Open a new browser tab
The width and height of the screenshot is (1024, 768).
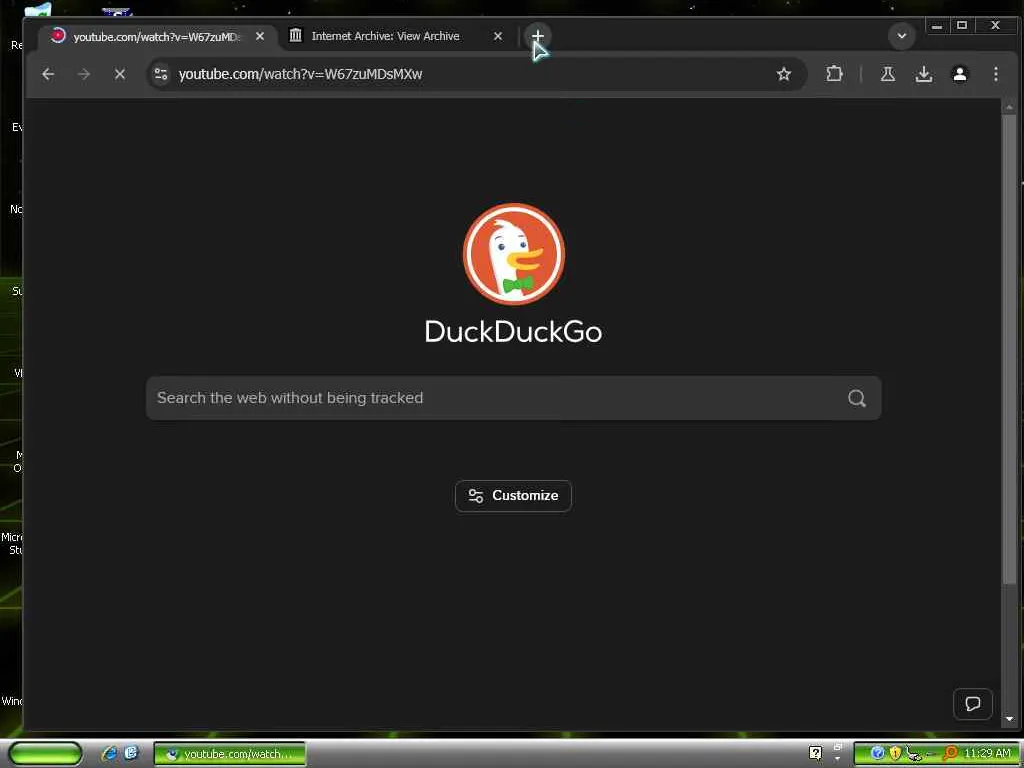click(x=537, y=36)
